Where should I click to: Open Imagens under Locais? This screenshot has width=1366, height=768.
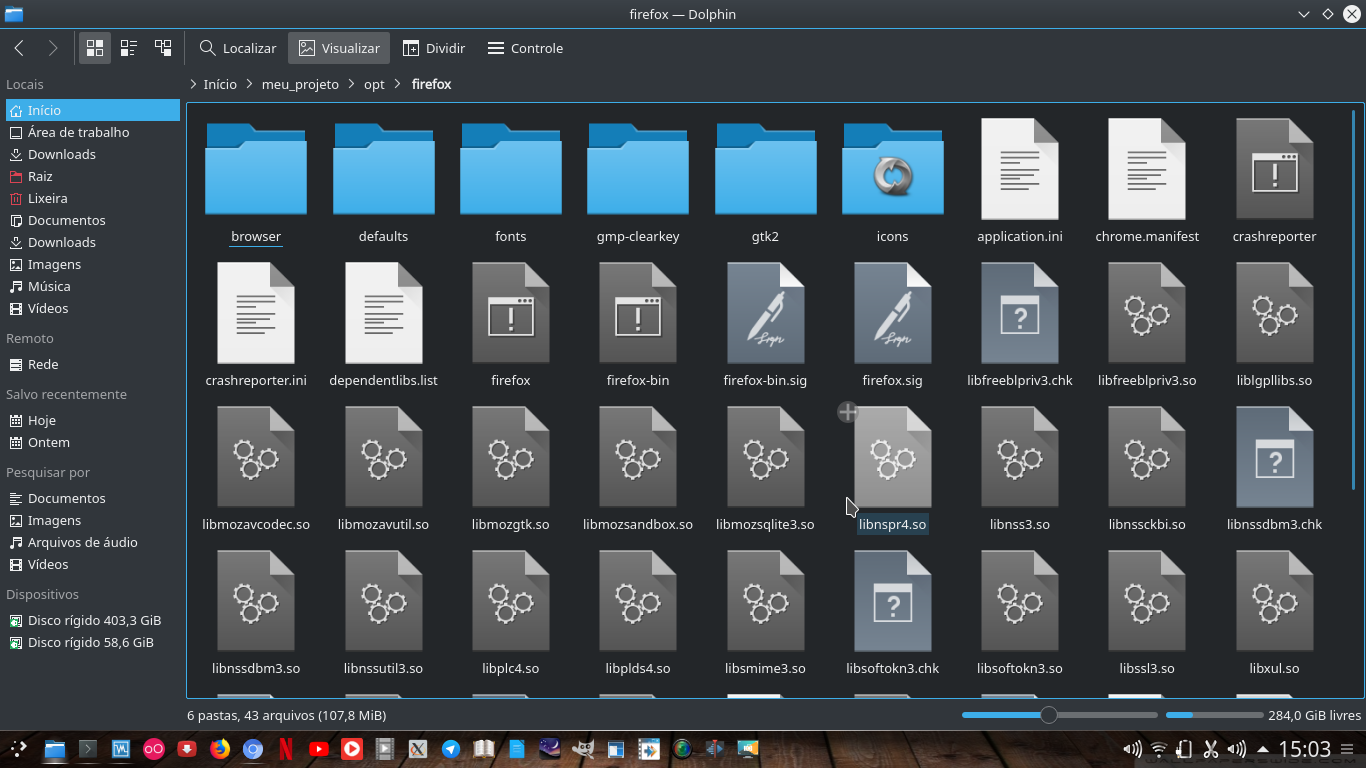(93, 264)
